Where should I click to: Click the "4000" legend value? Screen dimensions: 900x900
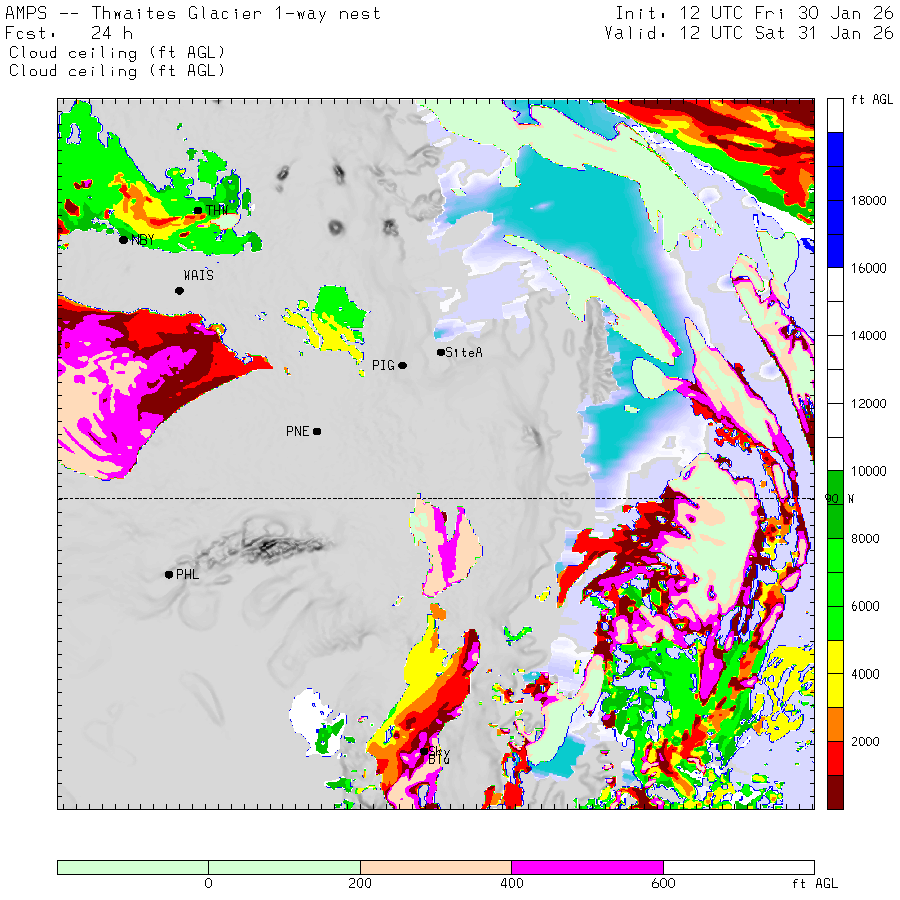[x=865, y=674]
